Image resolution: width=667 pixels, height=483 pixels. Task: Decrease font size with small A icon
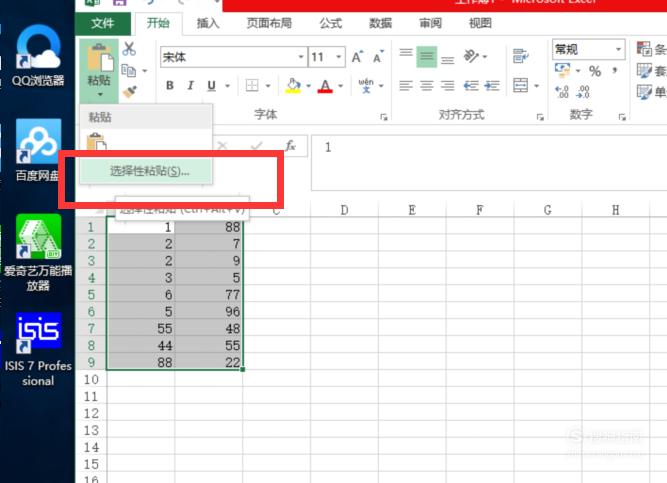[378, 57]
